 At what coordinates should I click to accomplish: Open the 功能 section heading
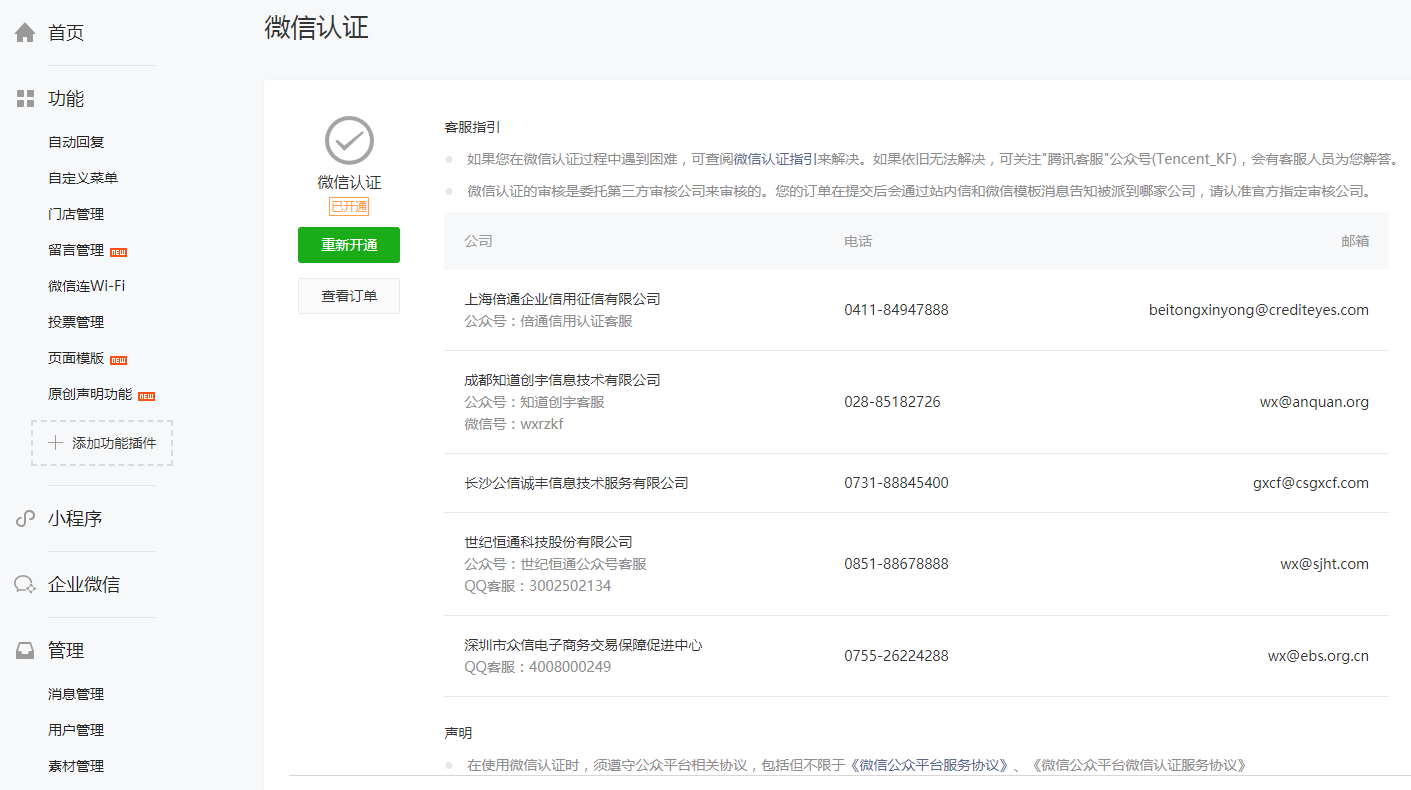click(x=66, y=99)
